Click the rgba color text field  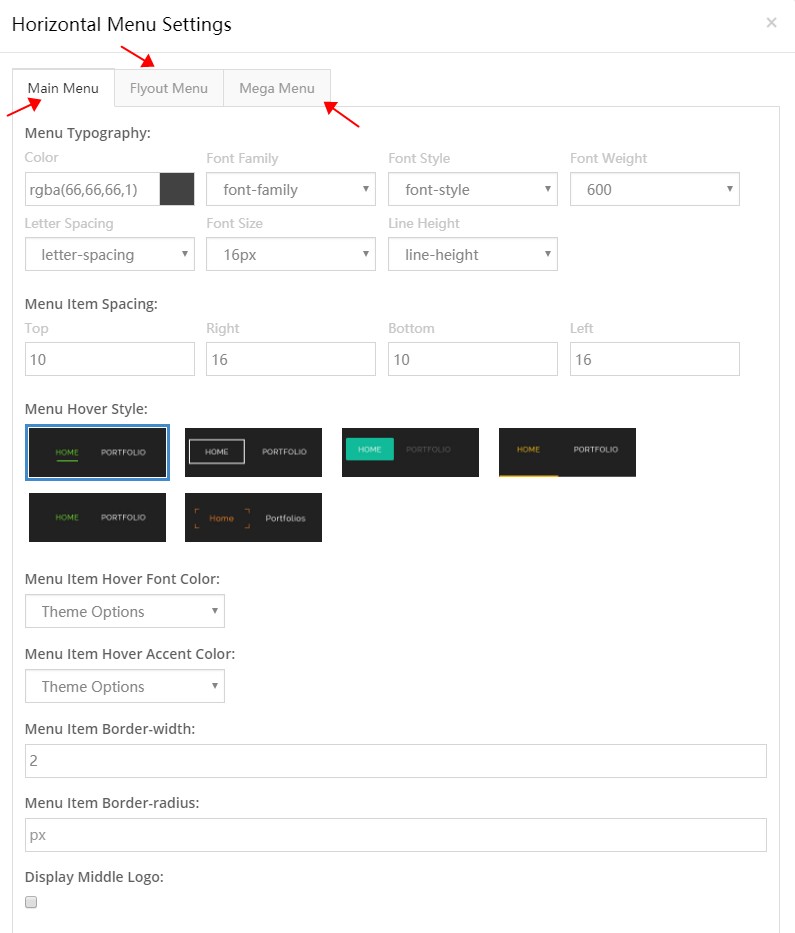click(92, 189)
